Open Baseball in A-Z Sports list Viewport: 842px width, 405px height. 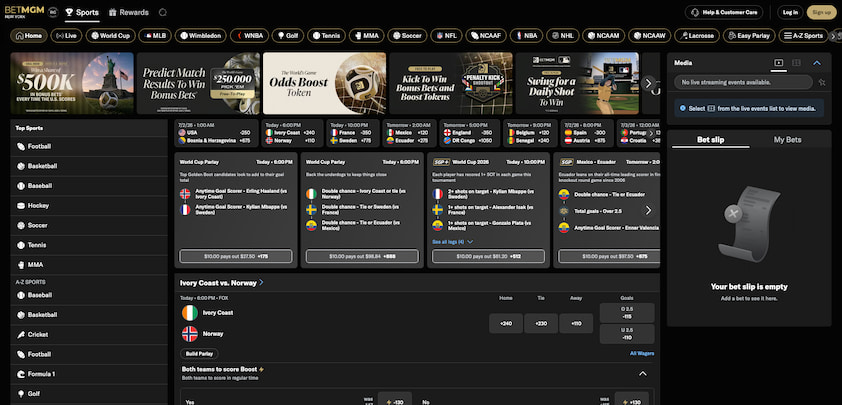click(x=89, y=295)
